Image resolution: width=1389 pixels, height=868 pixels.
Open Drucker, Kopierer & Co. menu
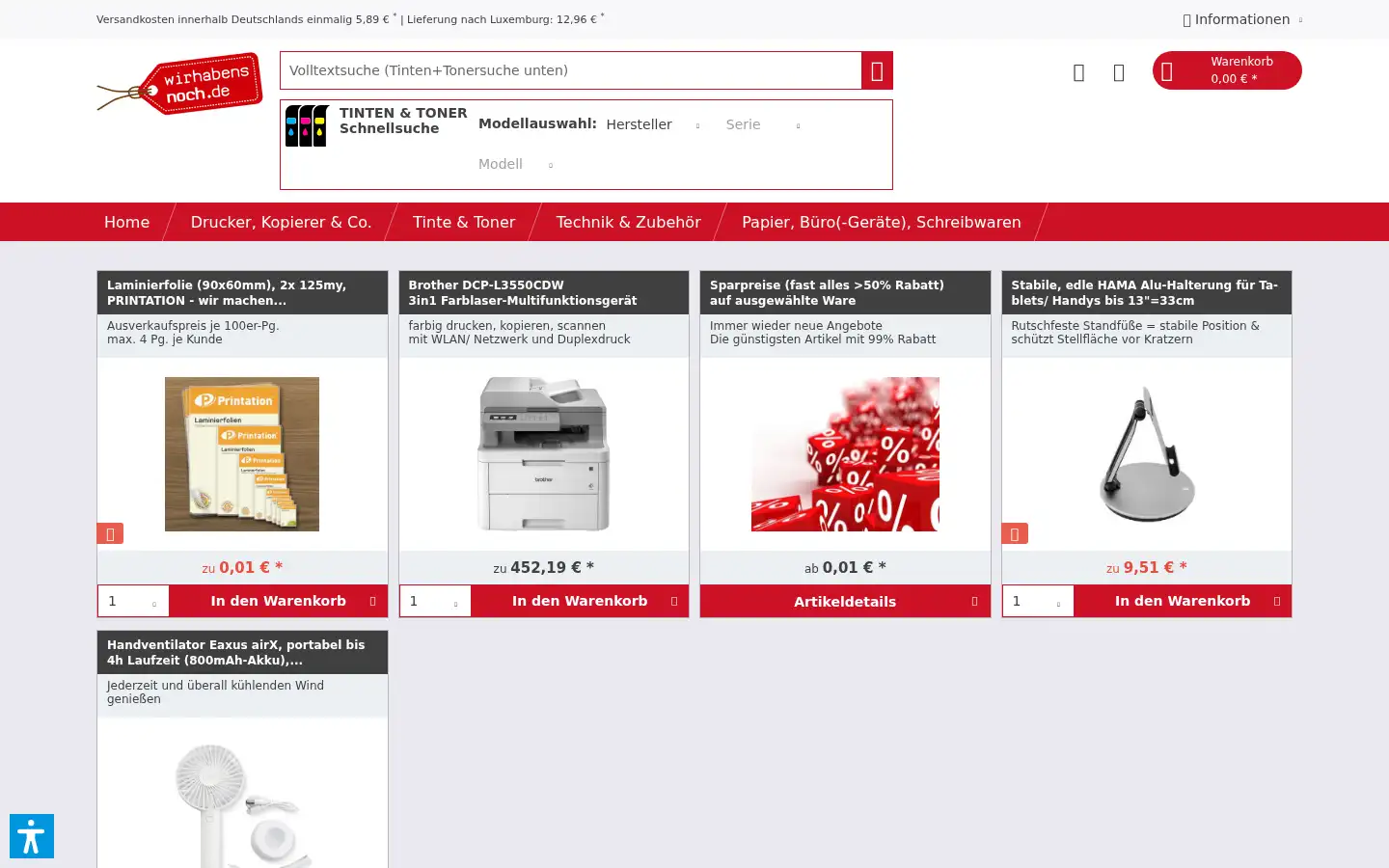coord(282,222)
